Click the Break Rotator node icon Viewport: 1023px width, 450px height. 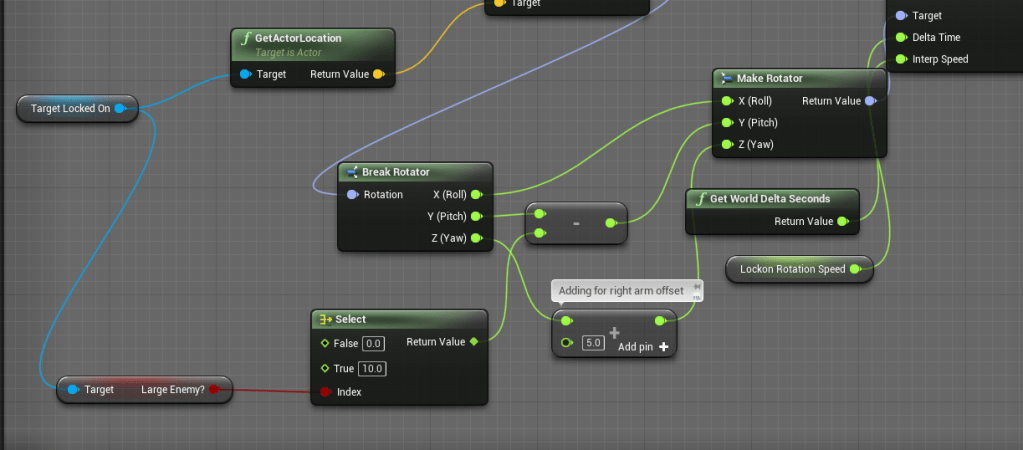pos(351,172)
